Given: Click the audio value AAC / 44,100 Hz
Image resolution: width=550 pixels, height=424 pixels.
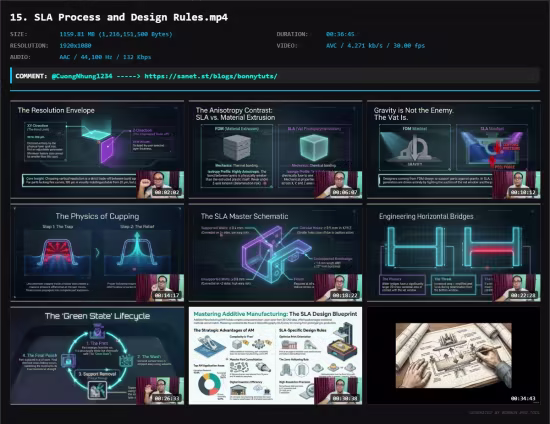Looking at the screenshot, I should click(105, 57).
